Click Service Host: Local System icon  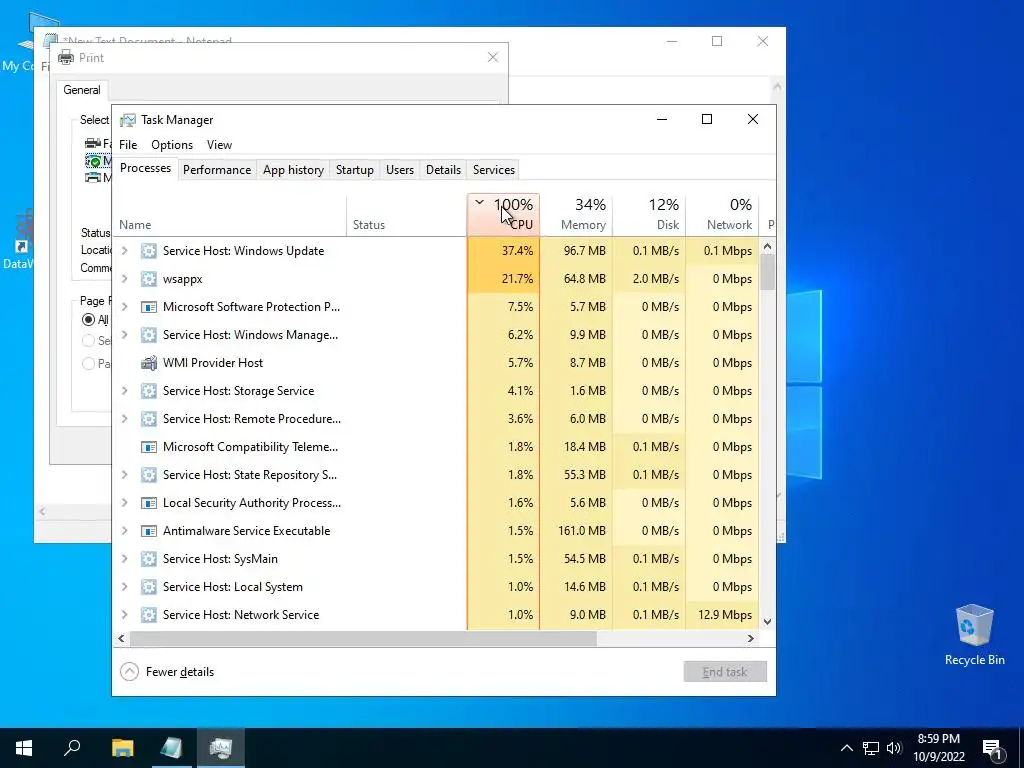(149, 587)
